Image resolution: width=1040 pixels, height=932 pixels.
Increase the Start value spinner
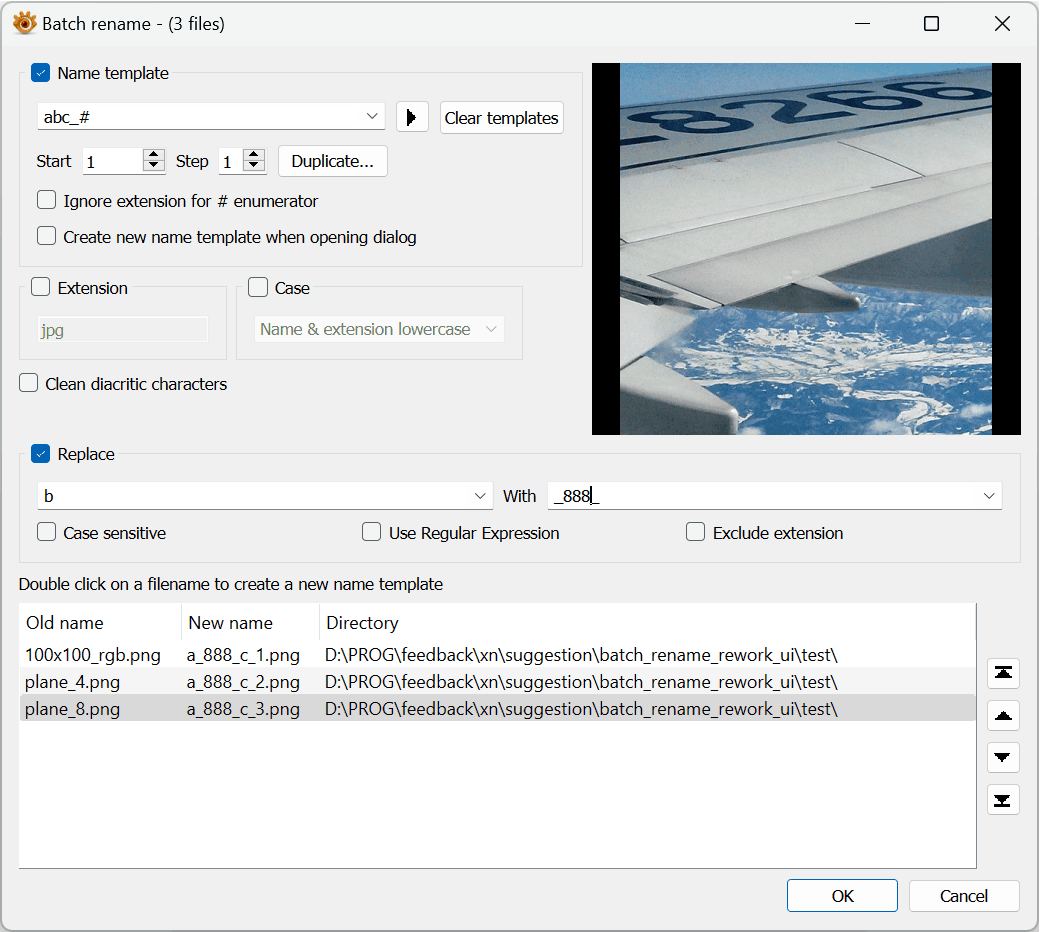153,155
